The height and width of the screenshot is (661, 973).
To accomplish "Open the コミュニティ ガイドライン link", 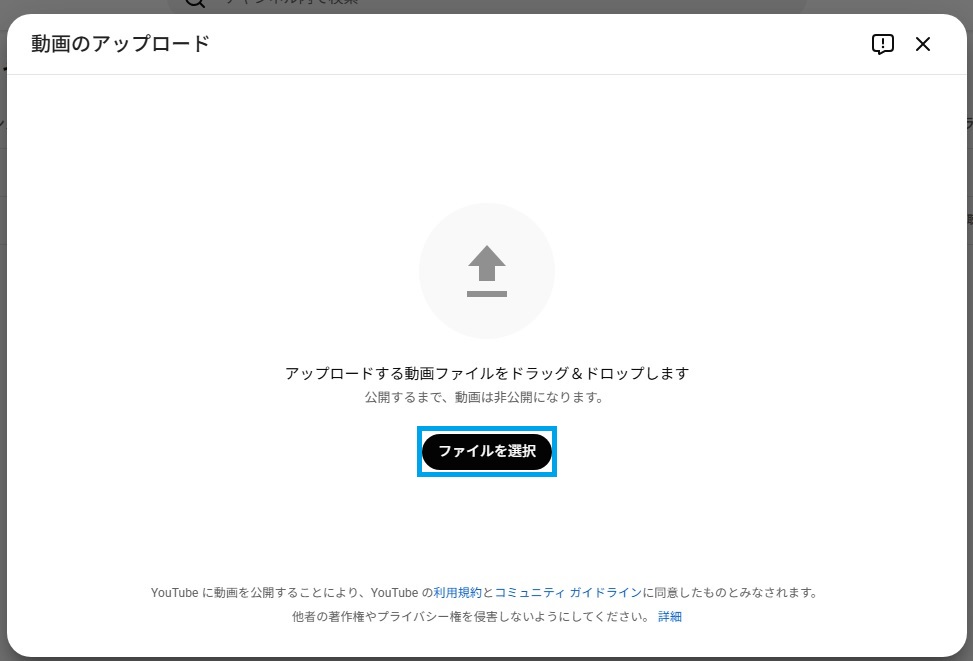I will (568, 593).
